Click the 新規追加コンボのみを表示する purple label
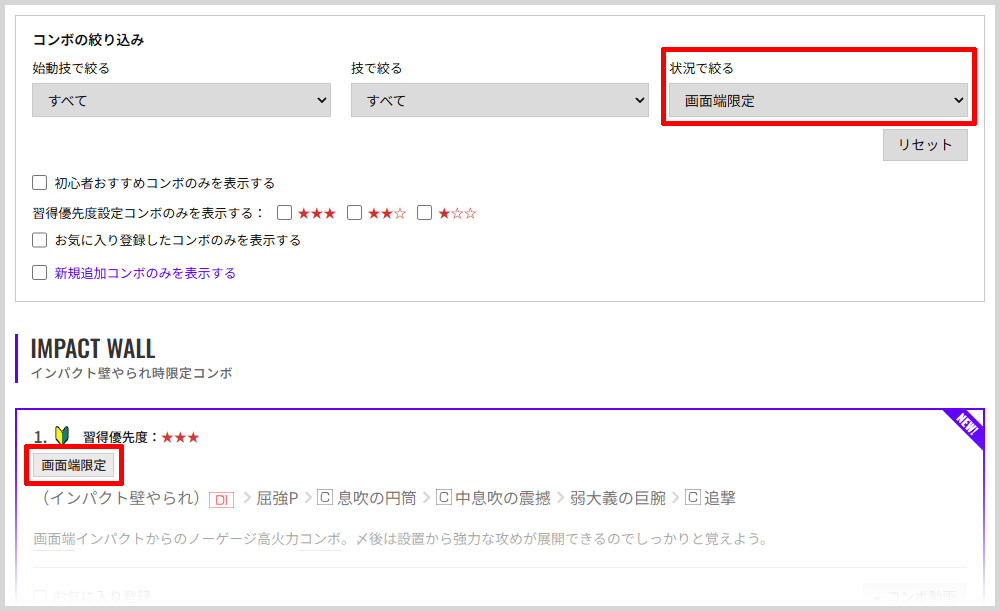 (145, 273)
